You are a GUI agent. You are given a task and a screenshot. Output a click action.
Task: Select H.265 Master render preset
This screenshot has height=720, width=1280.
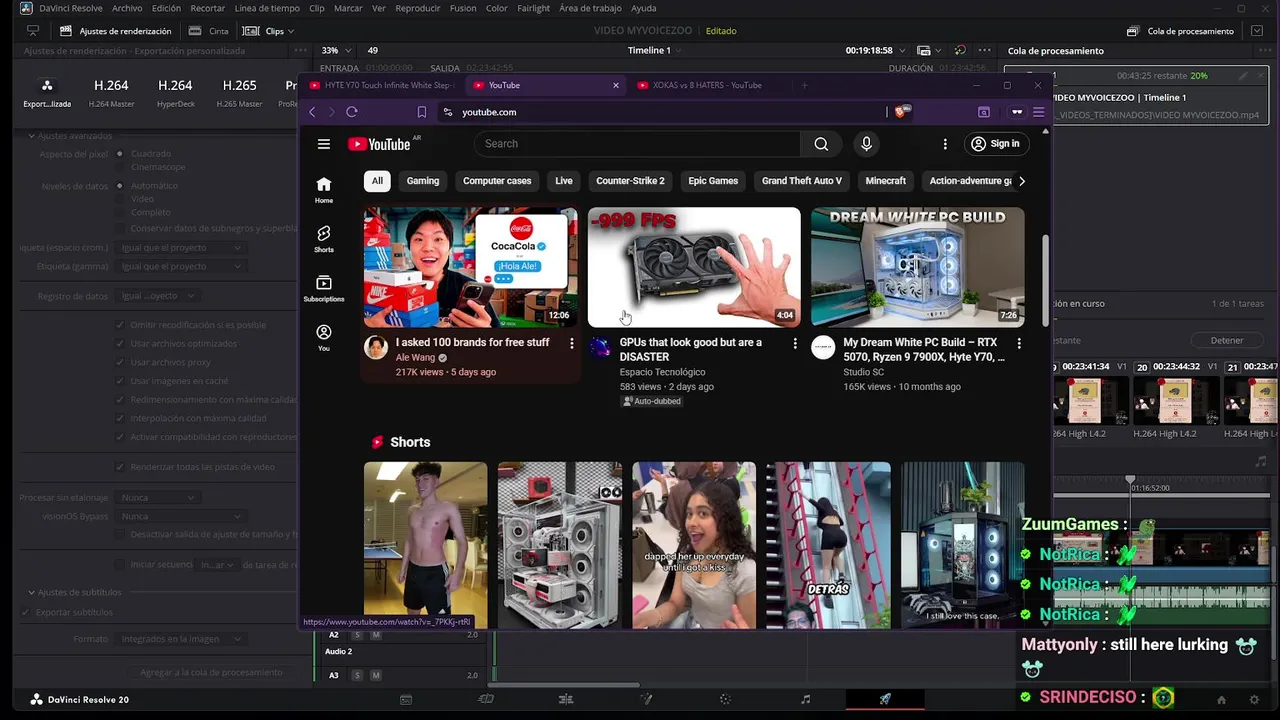click(239, 91)
